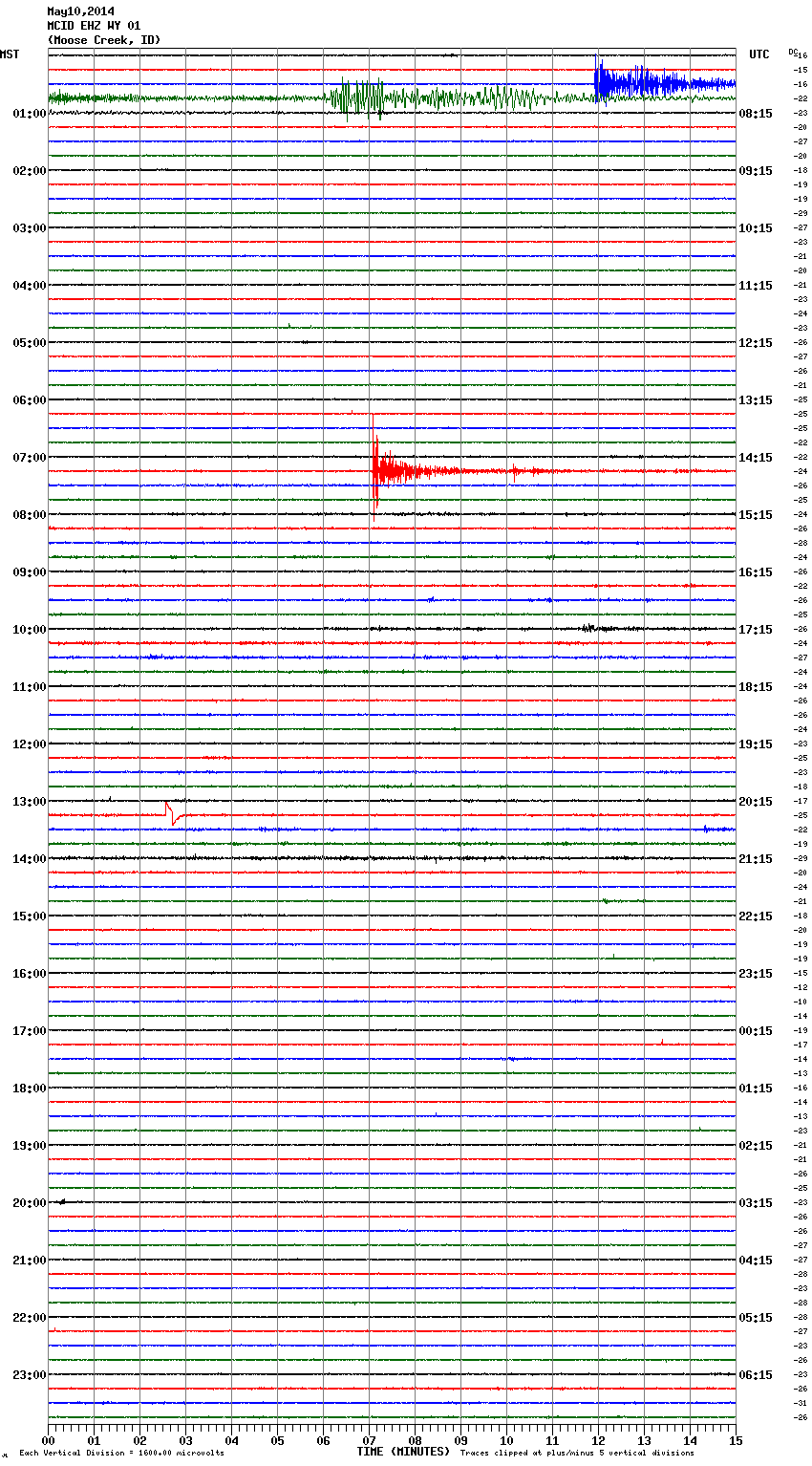This screenshot has height=1466, width=812.
Task: Click the 08:00 MST time label
Action: tap(30, 515)
